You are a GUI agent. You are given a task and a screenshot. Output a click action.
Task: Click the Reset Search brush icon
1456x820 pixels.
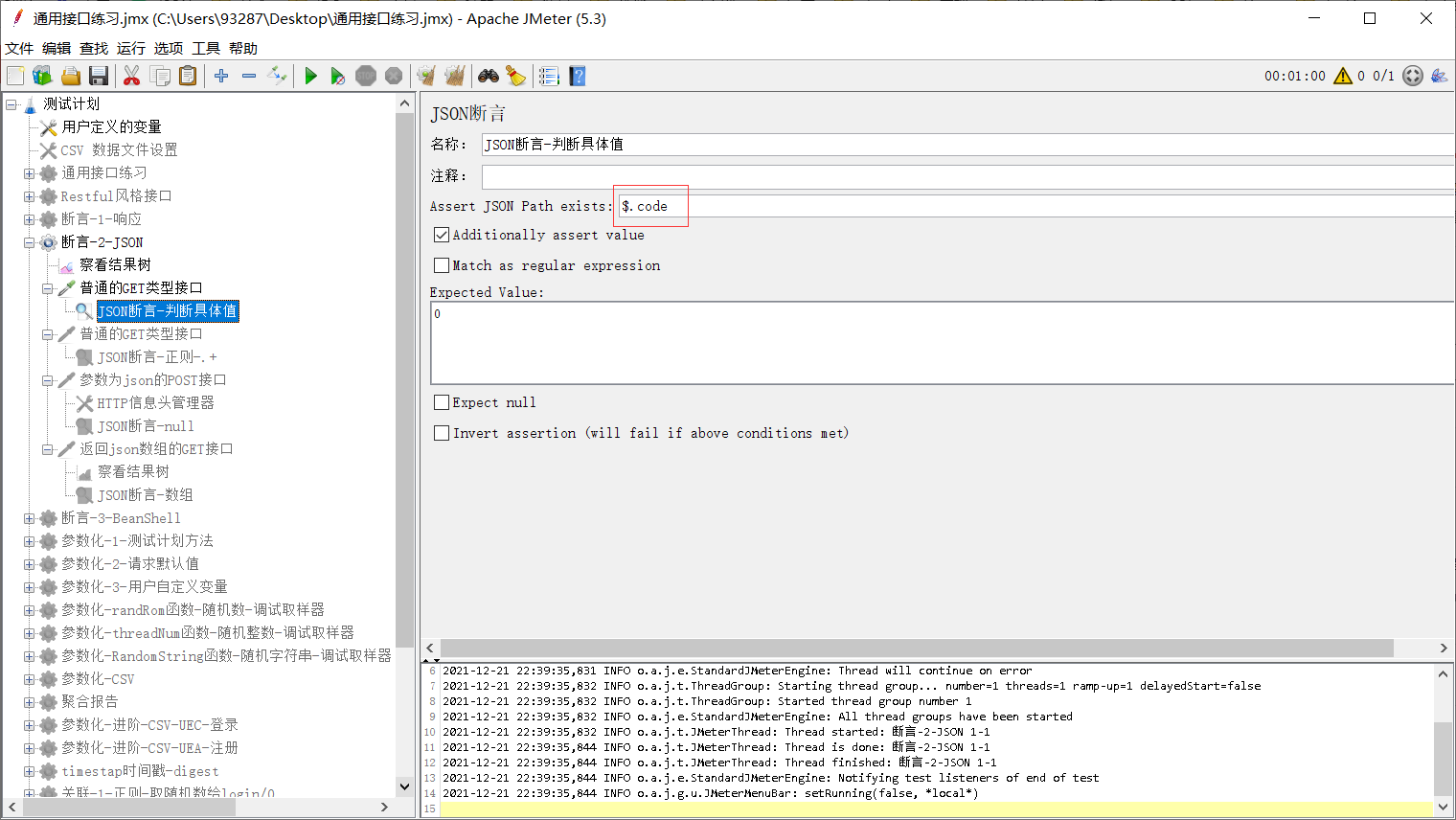click(516, 76)
